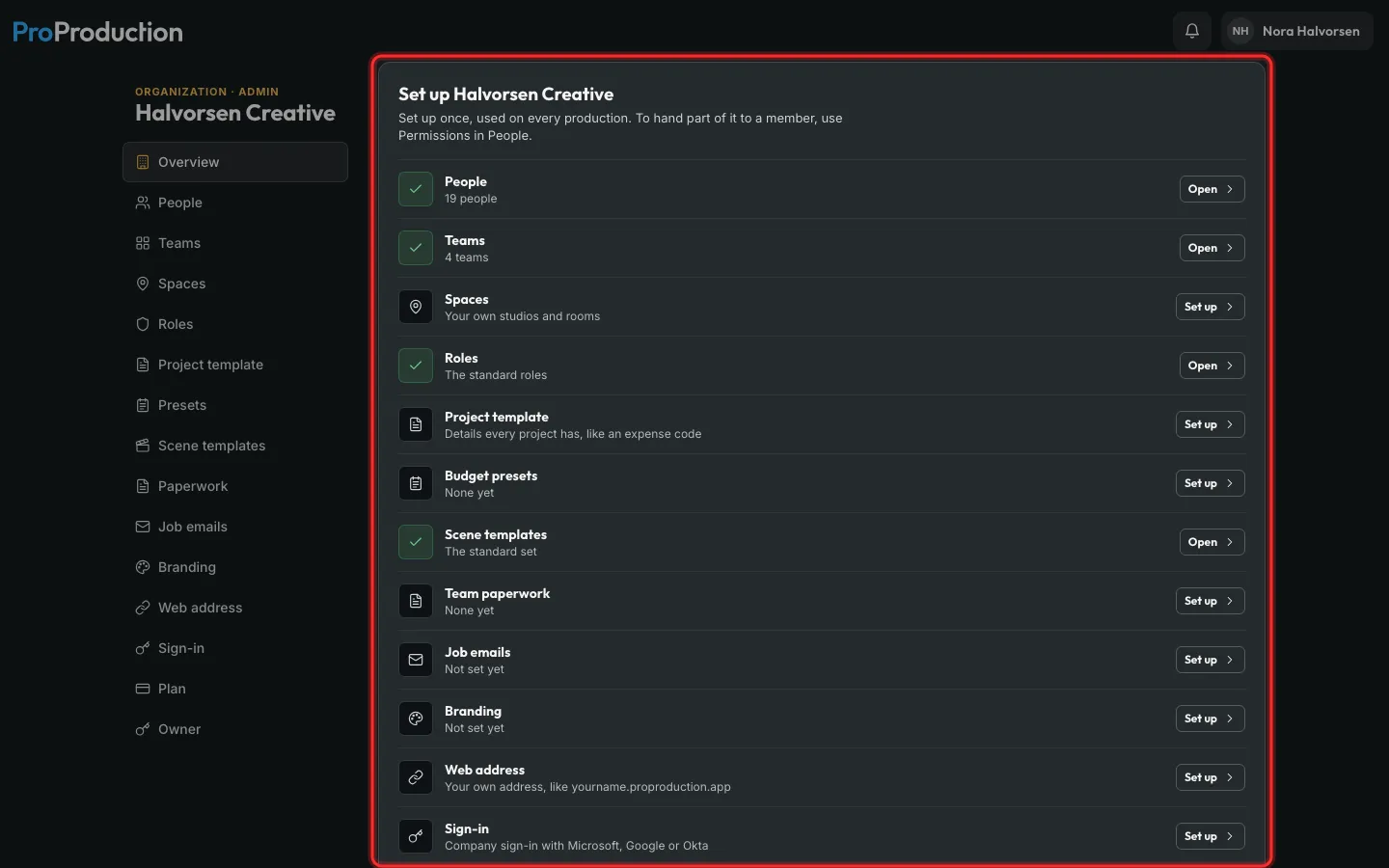Click the green checkmark beside Roles row
Screen dimensions: 1389x868
pos(416,366)
